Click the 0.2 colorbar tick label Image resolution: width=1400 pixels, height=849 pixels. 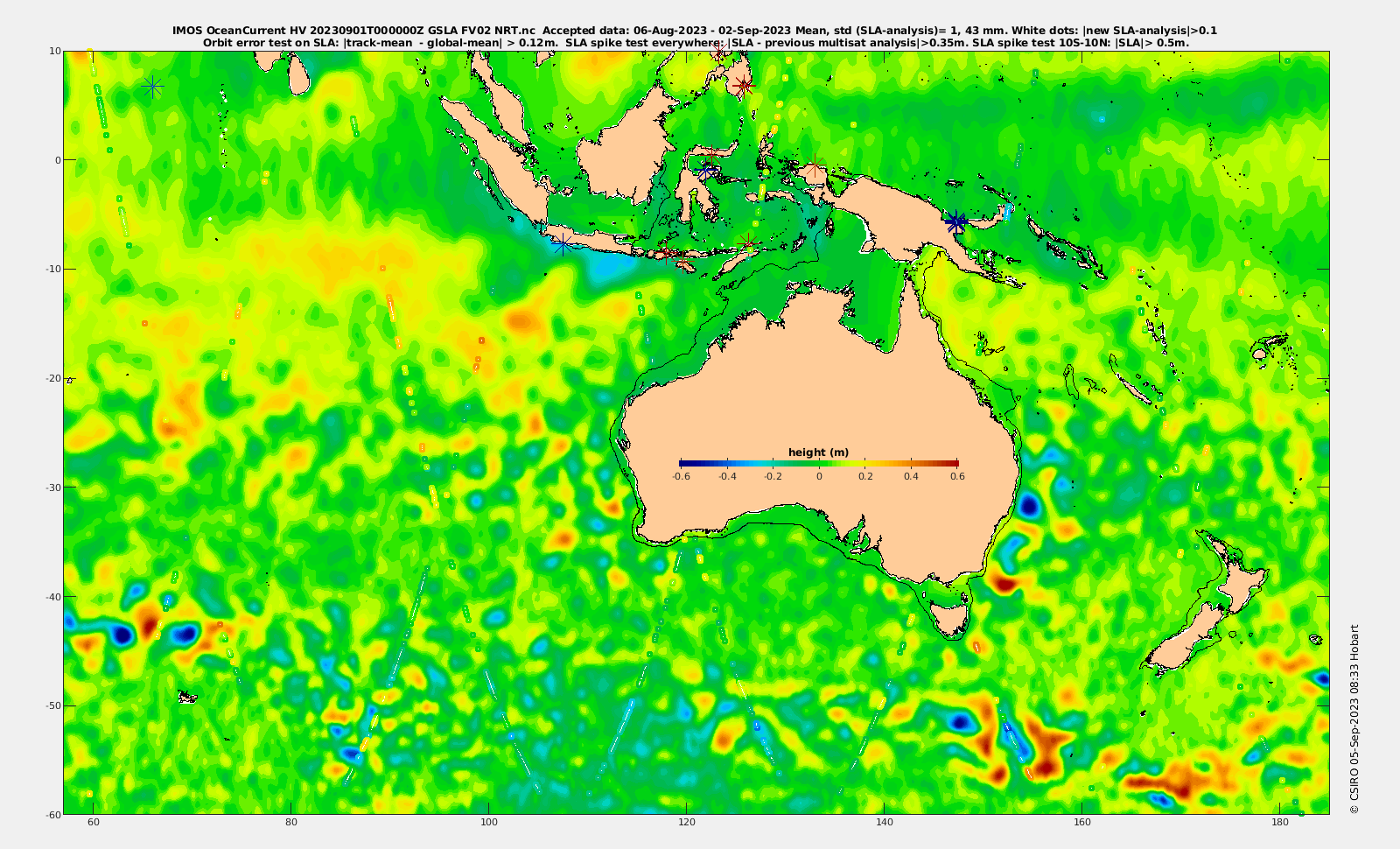[865, 476]
